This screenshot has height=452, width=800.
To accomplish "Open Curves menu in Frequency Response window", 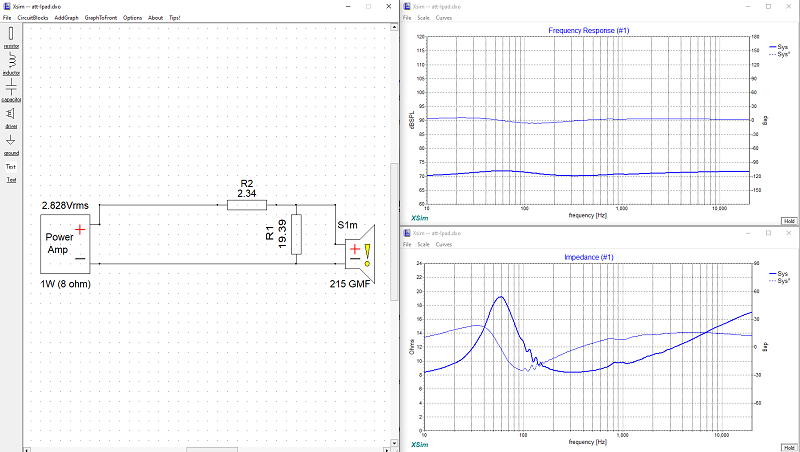I will 443,17.
